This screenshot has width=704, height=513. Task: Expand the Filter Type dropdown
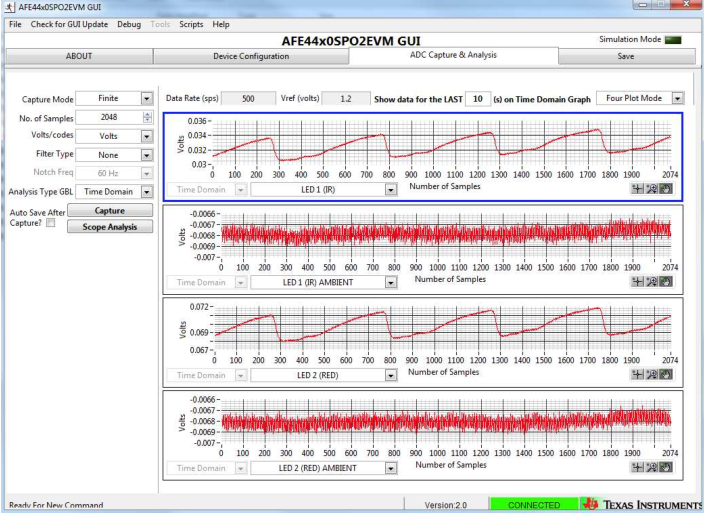coord(147,155)
